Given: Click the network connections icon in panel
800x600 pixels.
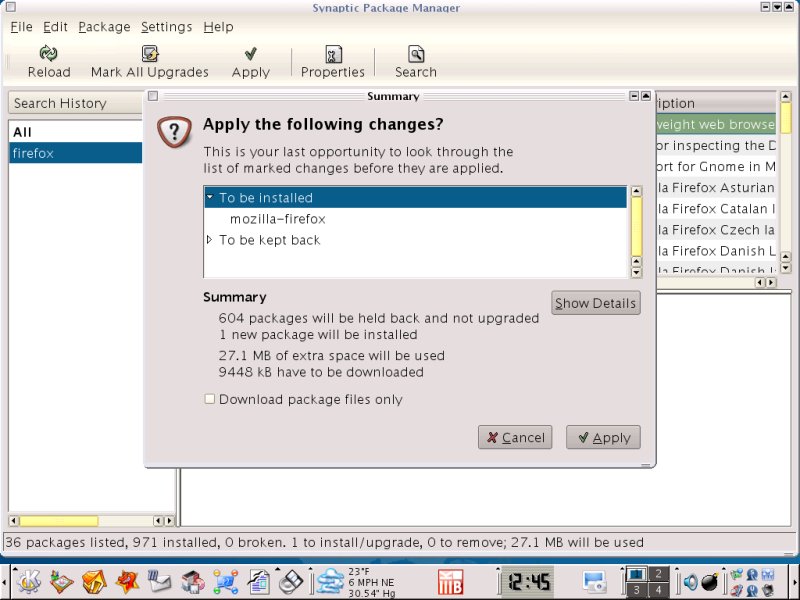Looking at the screenshot, I should click(x=226, y=582).
